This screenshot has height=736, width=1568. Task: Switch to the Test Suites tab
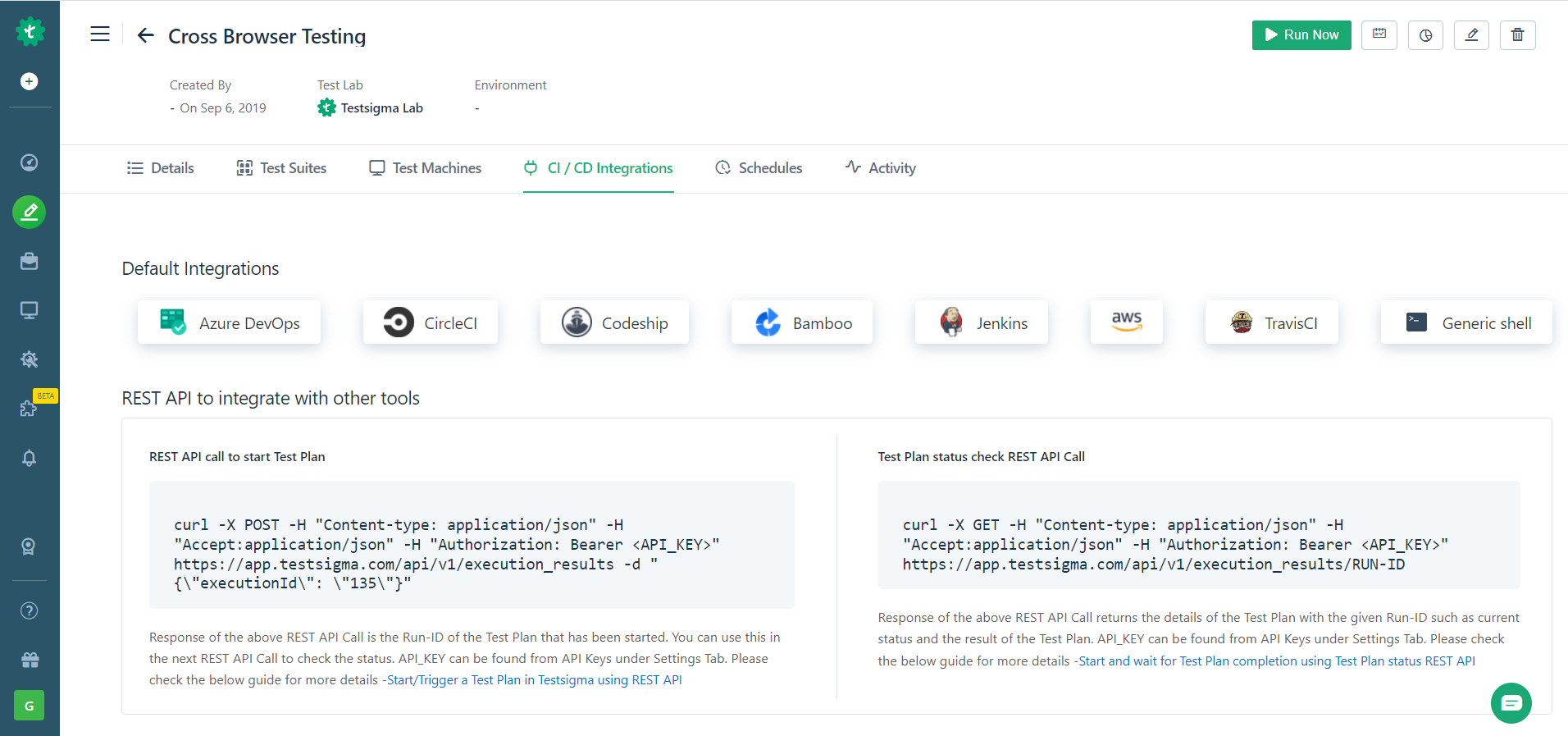[281, 168]
